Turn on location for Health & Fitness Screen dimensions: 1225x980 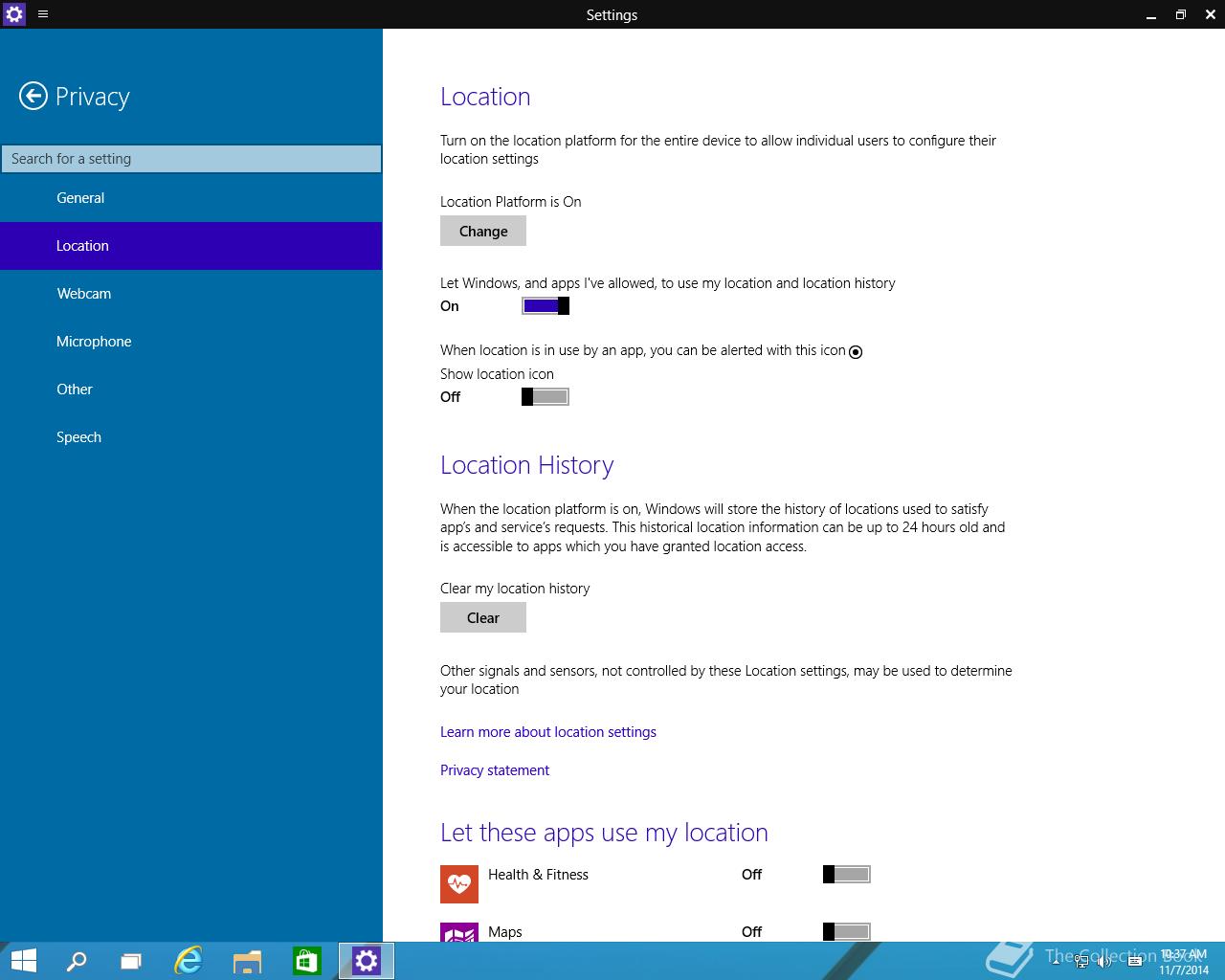(847, 875)
